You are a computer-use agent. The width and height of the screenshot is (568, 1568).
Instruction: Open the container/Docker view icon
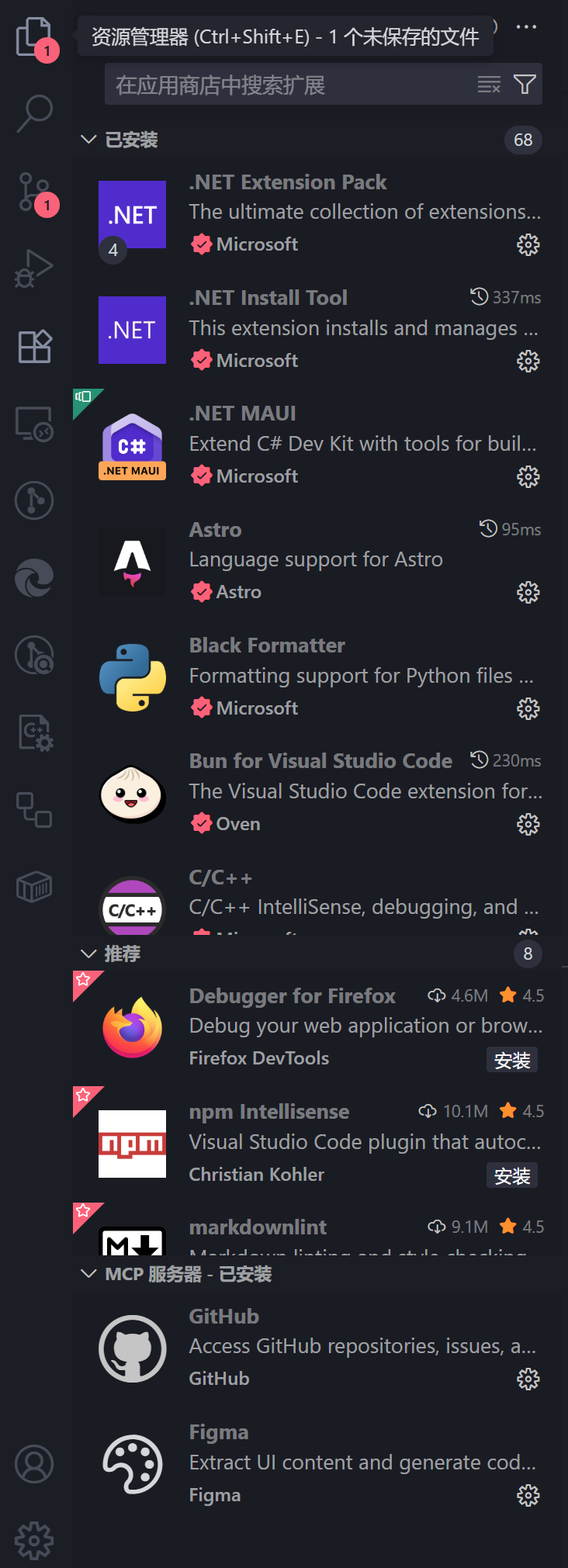pyautogui.click(x=32, y=887)
